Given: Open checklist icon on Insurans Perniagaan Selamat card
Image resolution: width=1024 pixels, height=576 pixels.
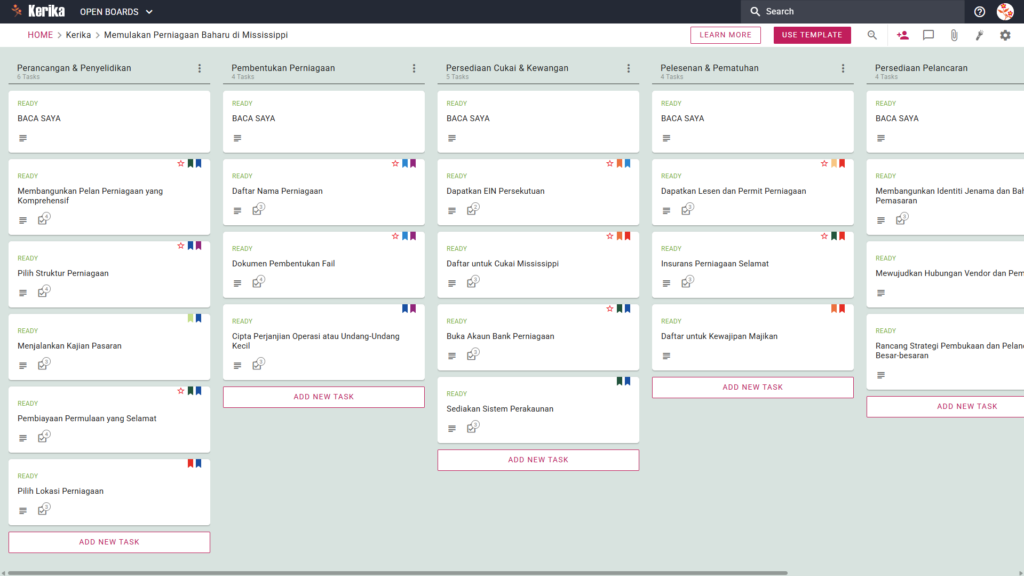Looking at the screenshot, I should [x=686, y=282].
